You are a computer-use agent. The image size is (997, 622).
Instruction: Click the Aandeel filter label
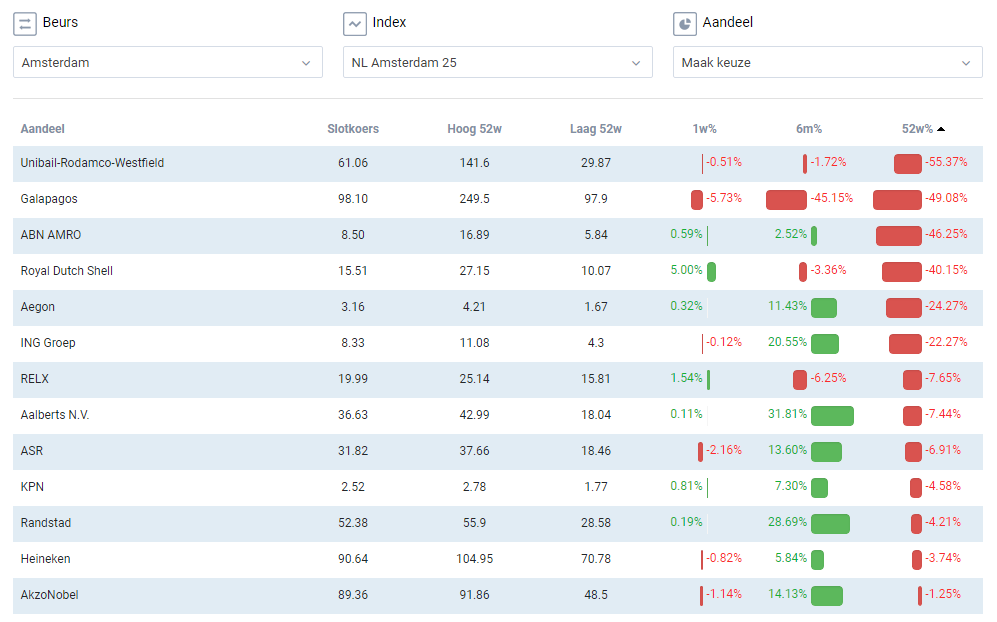point(727,22)
